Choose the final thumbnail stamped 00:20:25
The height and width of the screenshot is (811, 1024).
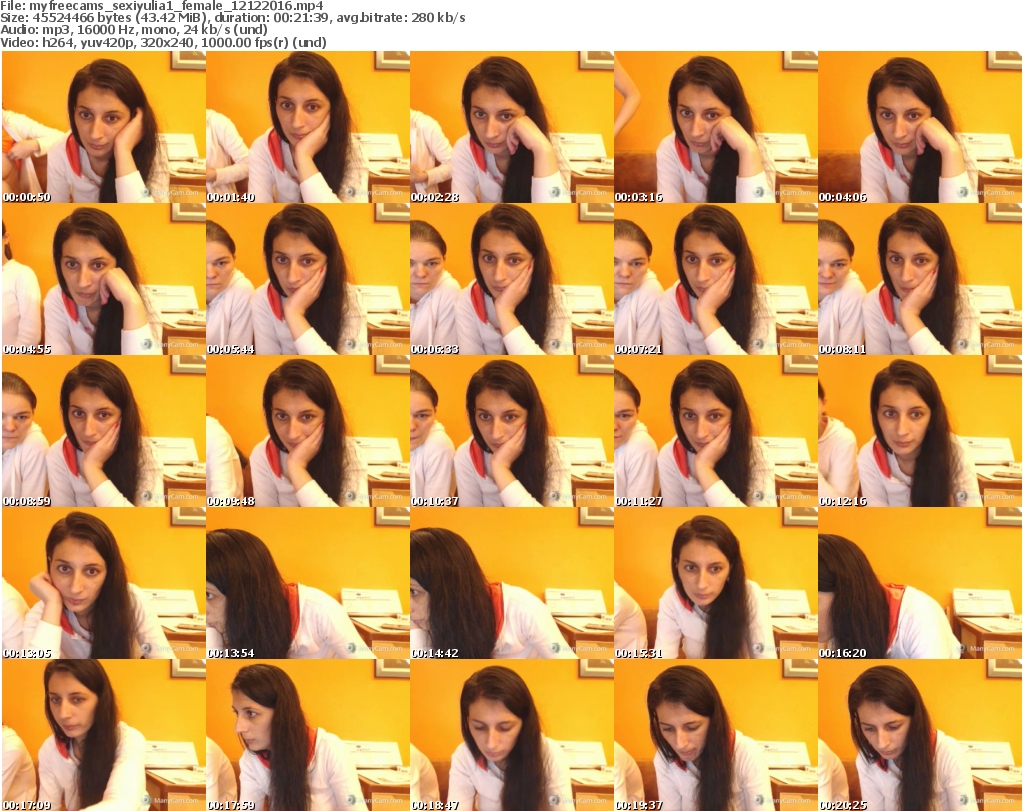[x=920, y=735]
